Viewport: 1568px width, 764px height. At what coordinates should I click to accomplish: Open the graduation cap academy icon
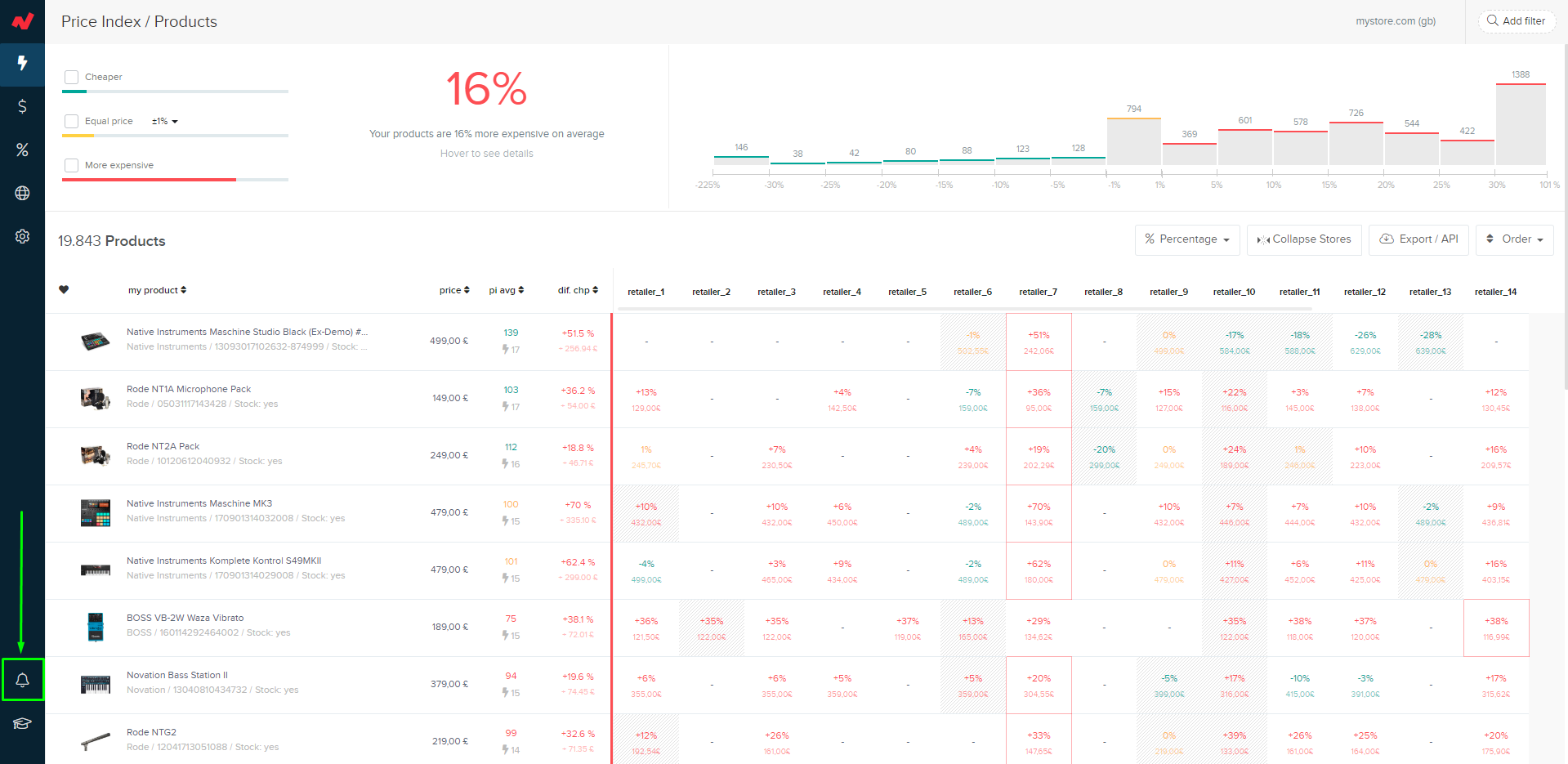coord(22,723)
